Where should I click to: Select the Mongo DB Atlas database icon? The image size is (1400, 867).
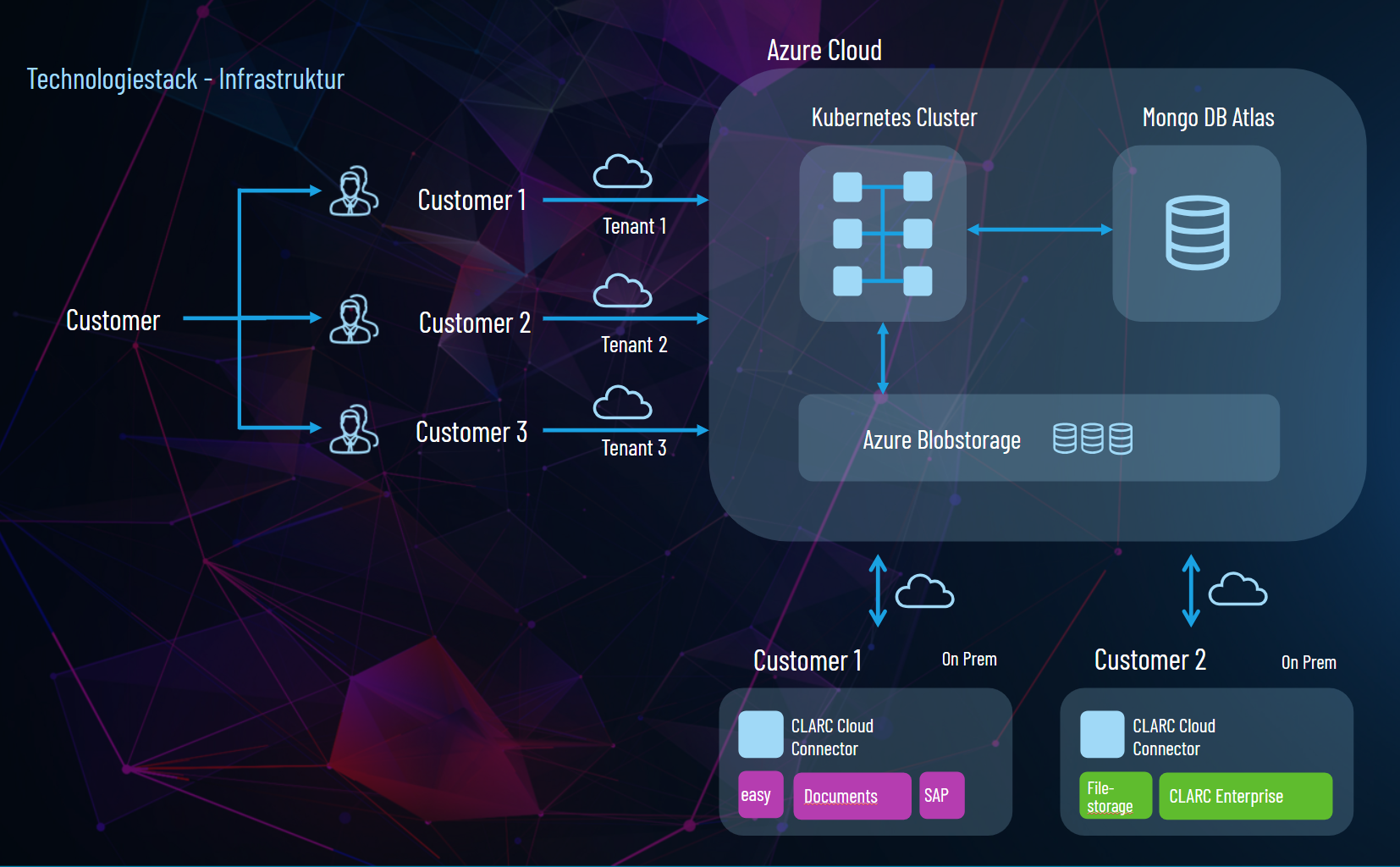point(1197,233)
